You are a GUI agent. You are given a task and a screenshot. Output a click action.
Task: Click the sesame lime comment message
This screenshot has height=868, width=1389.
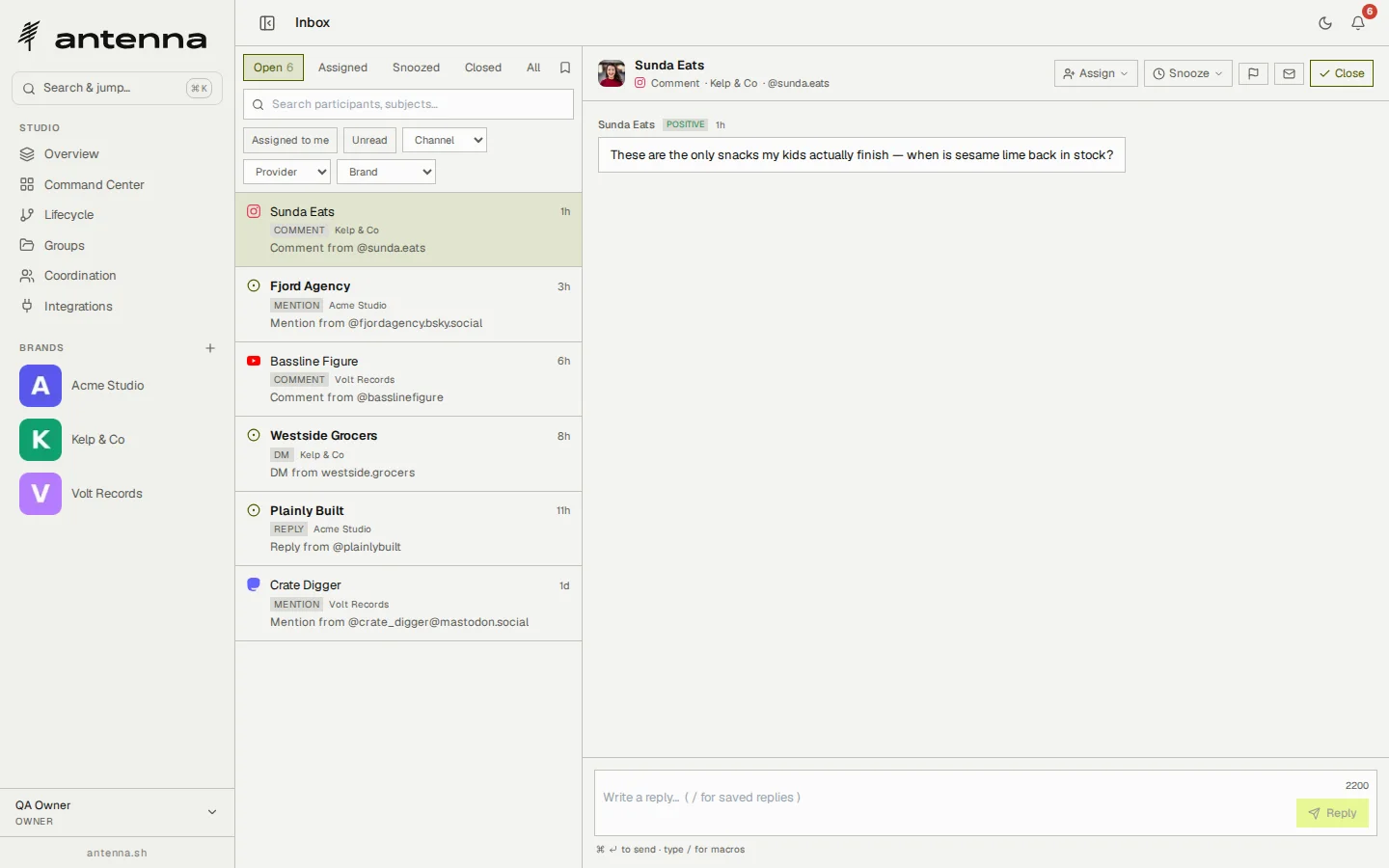tap(861, 155)
